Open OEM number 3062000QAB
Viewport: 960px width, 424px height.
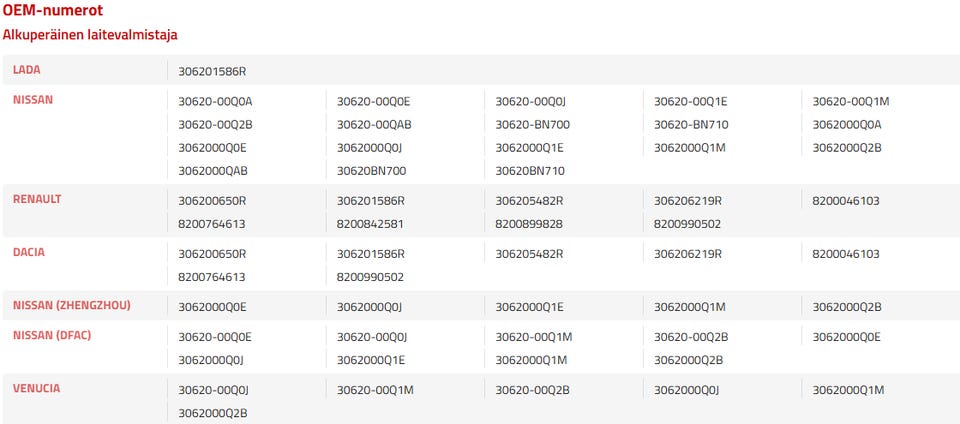[x=213, y=170]
